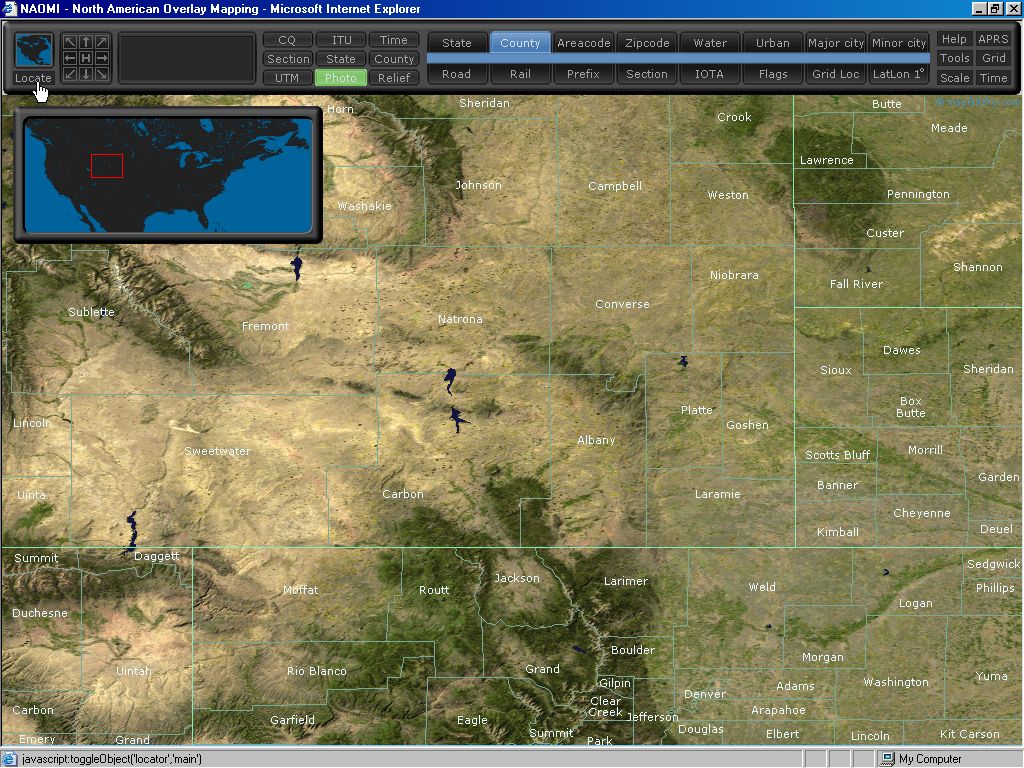
Task: Pan map north with up arrow
Action: 86,42
